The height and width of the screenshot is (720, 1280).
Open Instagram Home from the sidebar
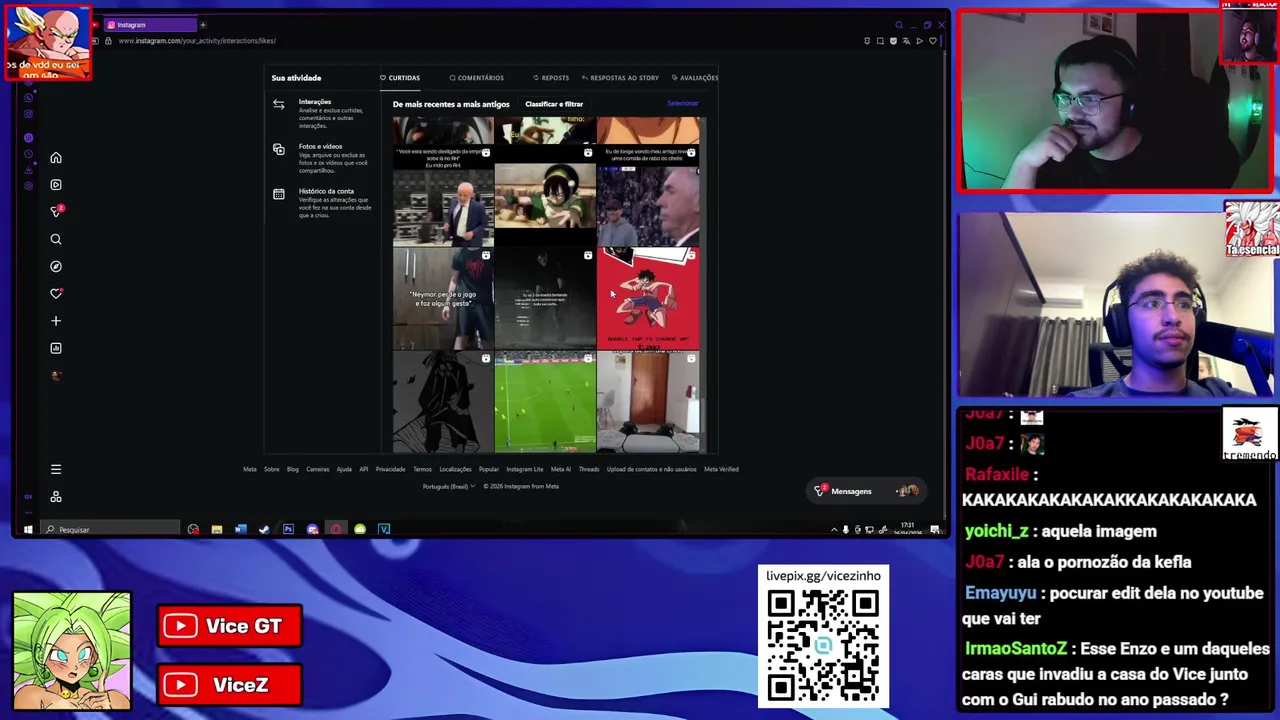[x=56, y=158]
